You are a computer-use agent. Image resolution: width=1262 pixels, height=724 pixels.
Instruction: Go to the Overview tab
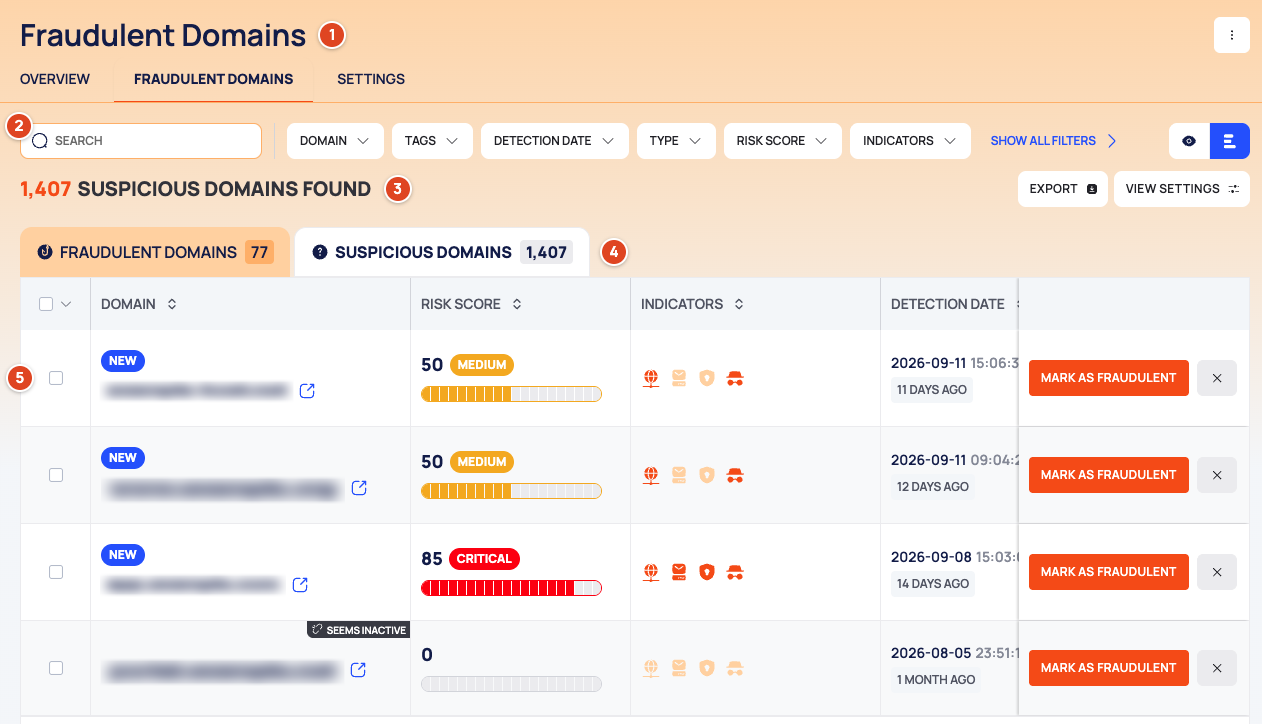pos(55,79)
